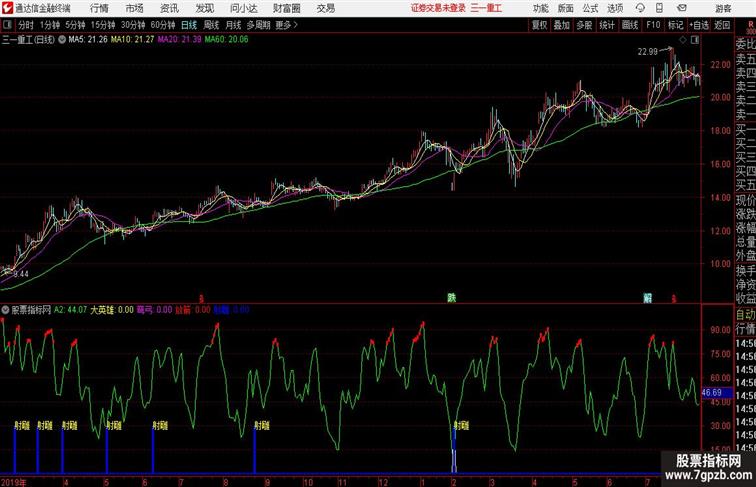Select the 日线 daily tab

[x=189, y=25]
